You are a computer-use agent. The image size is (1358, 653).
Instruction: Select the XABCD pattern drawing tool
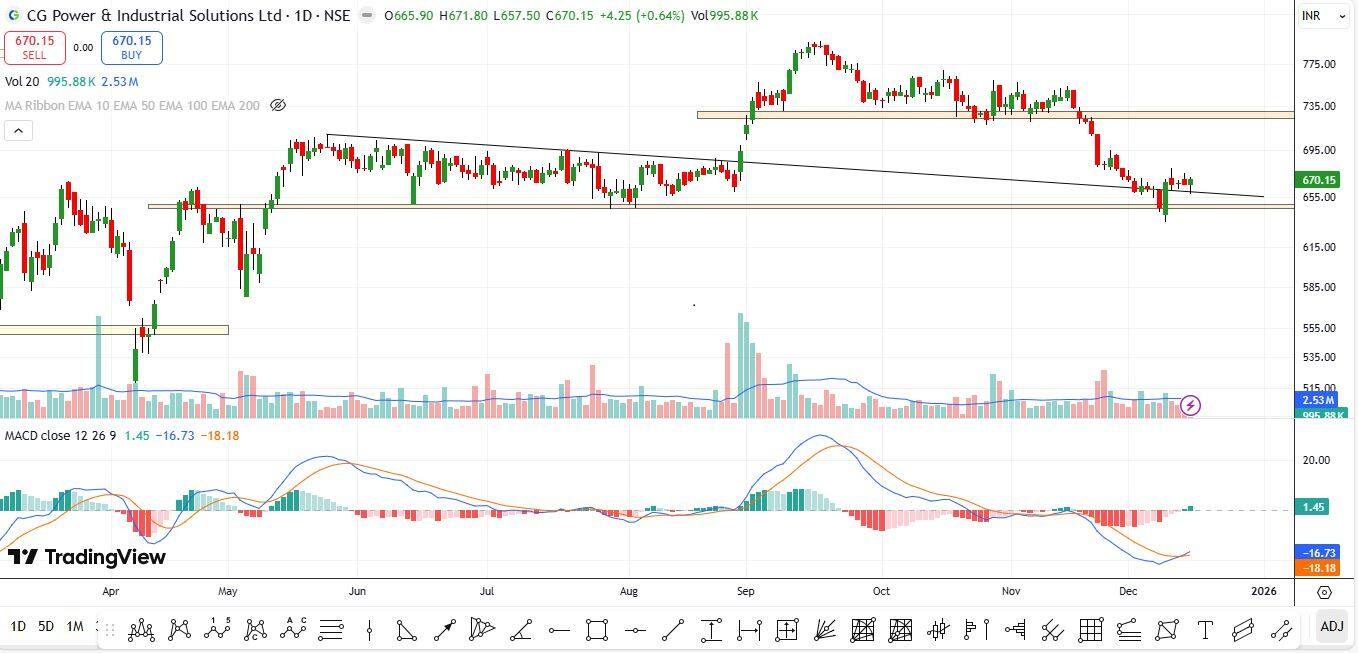pos(179,630)
